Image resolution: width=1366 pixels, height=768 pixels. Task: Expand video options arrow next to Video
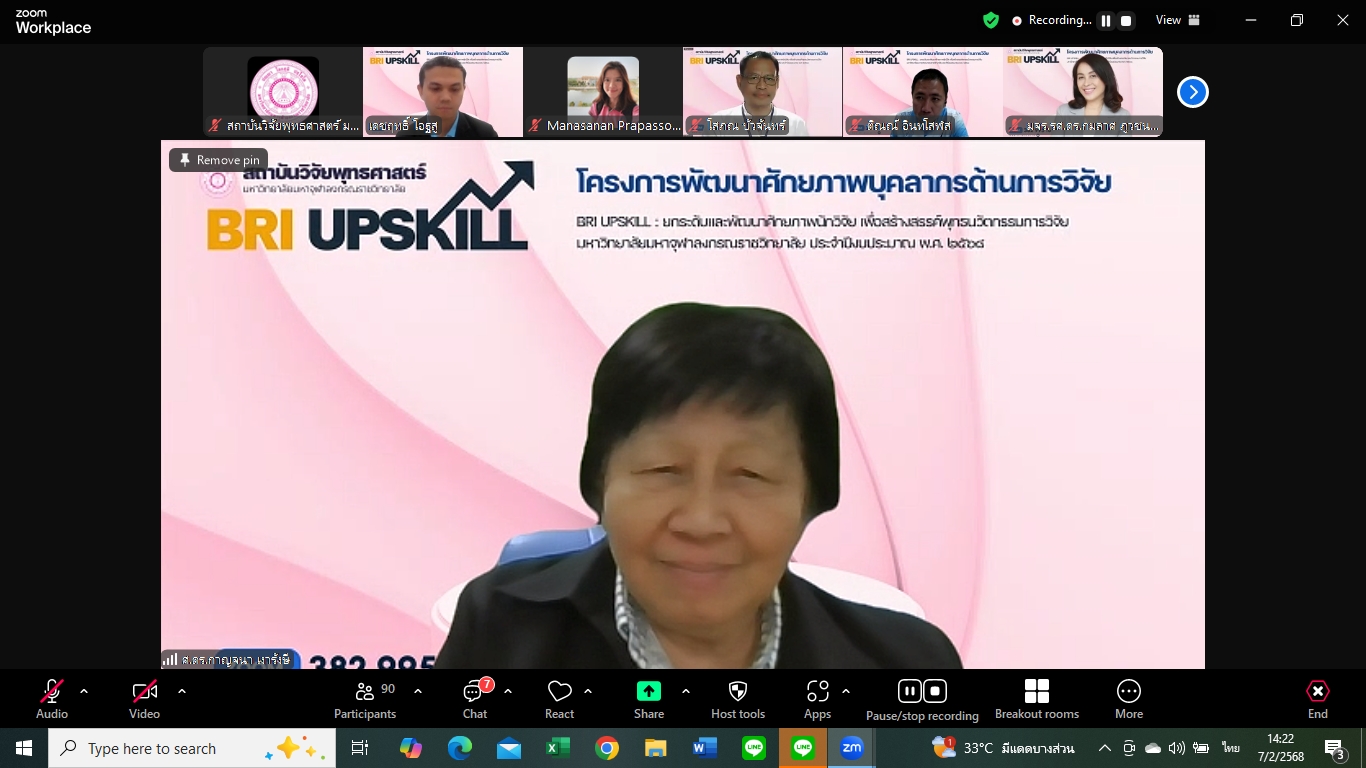pyautogui.click(x=182, y=691)
